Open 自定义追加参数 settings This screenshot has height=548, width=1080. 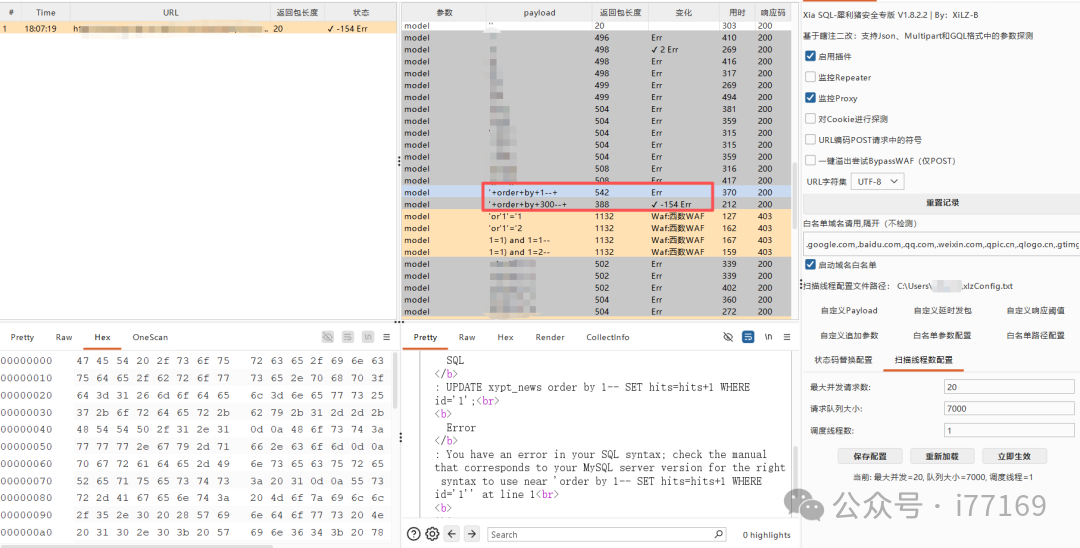point(849,335)
